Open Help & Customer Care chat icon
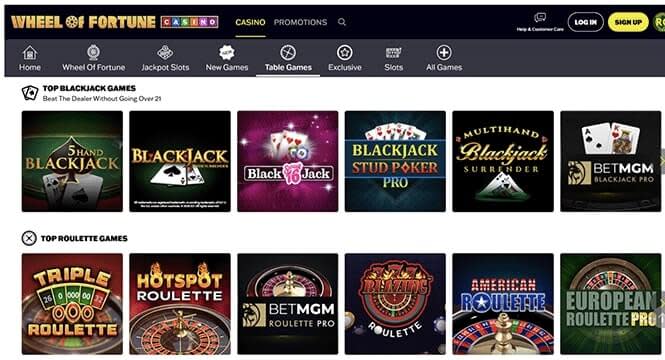Image resolution: width=665 pixels, height=360 pixels. [x=540, y=17]
